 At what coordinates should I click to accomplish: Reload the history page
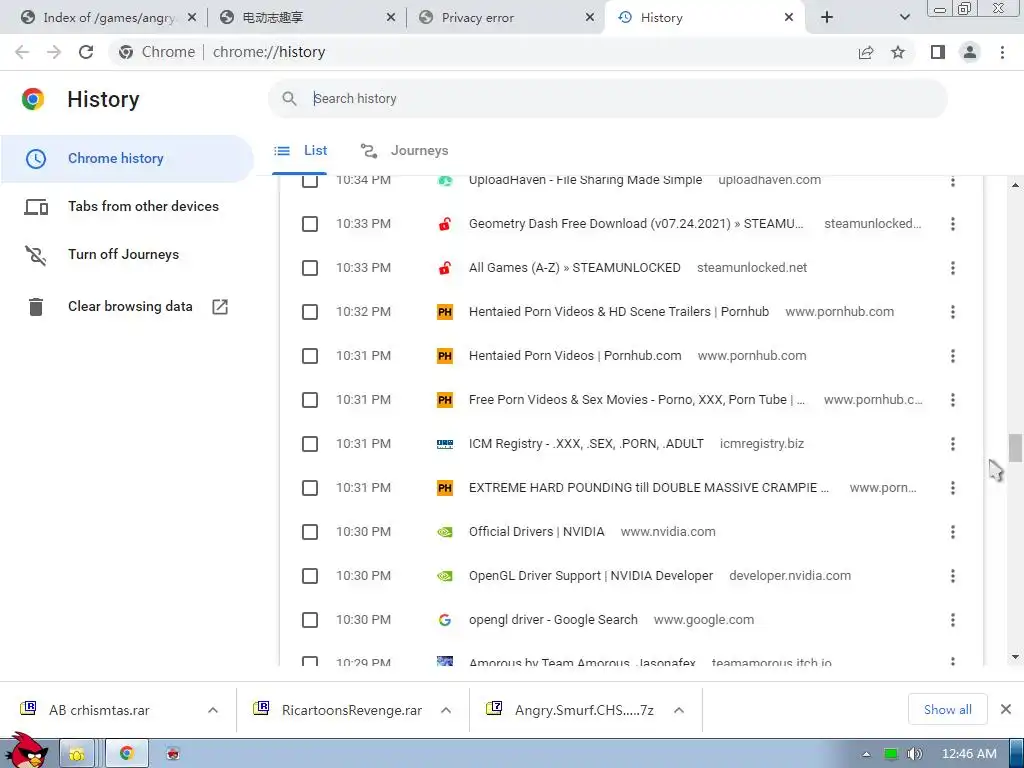[x=86, y=52]
